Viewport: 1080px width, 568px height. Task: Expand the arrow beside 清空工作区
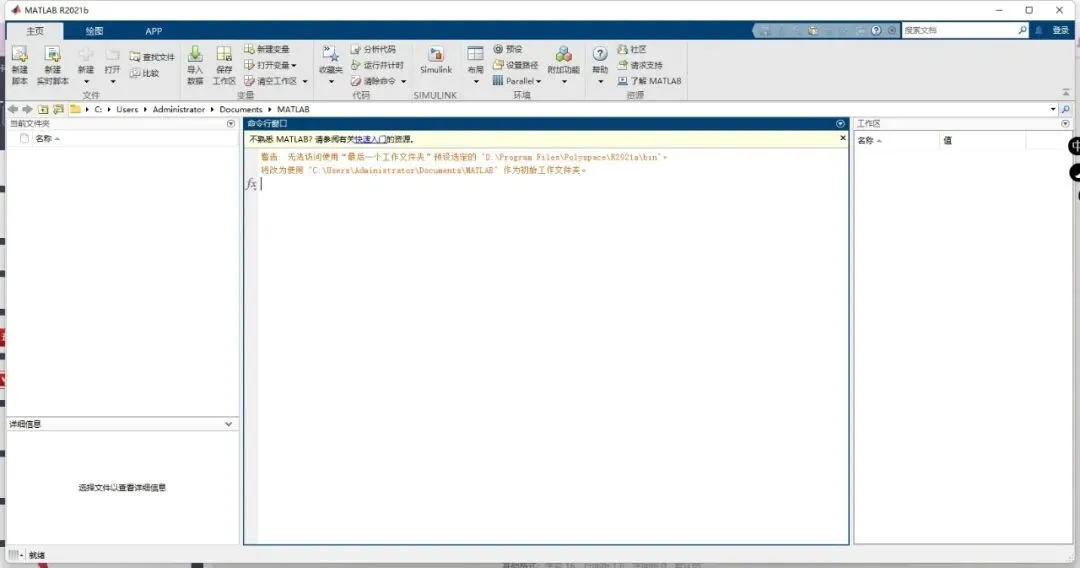click(x=305, y=81)
